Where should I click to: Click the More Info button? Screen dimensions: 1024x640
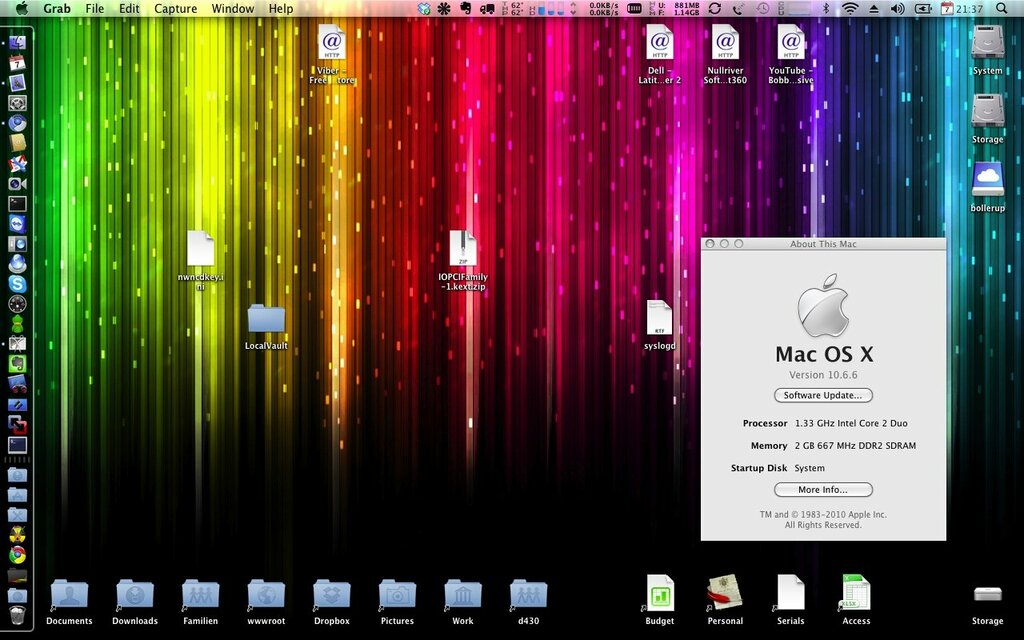823,490
